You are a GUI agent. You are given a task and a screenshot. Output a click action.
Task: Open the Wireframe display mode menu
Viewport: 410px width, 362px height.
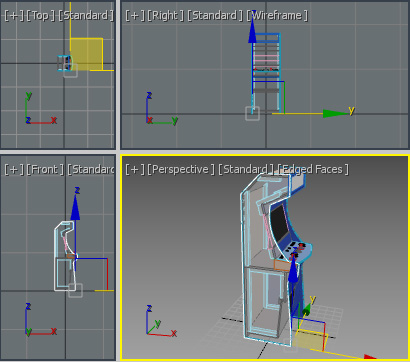coord(277,15)
